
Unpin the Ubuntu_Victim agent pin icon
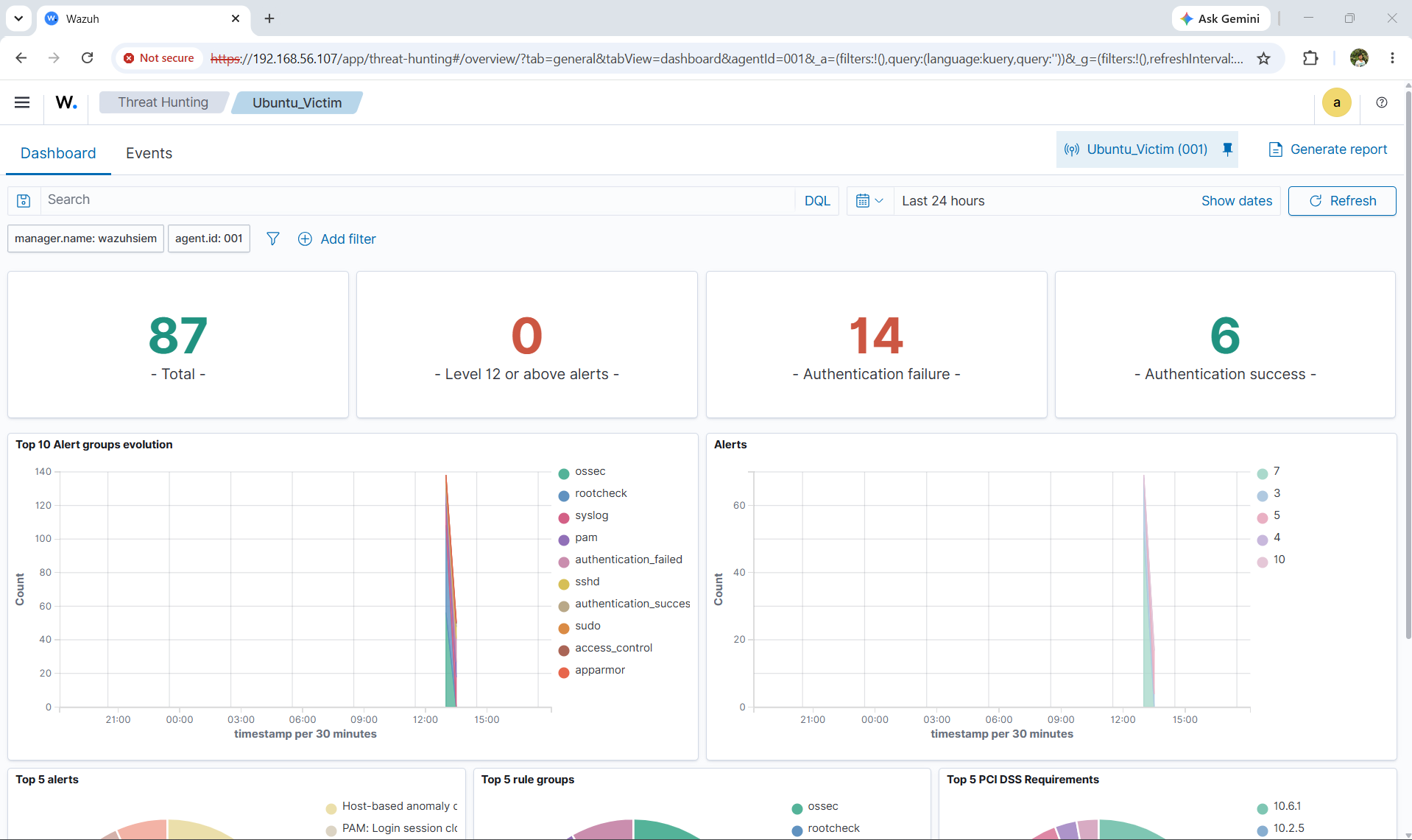point(1227,149)
